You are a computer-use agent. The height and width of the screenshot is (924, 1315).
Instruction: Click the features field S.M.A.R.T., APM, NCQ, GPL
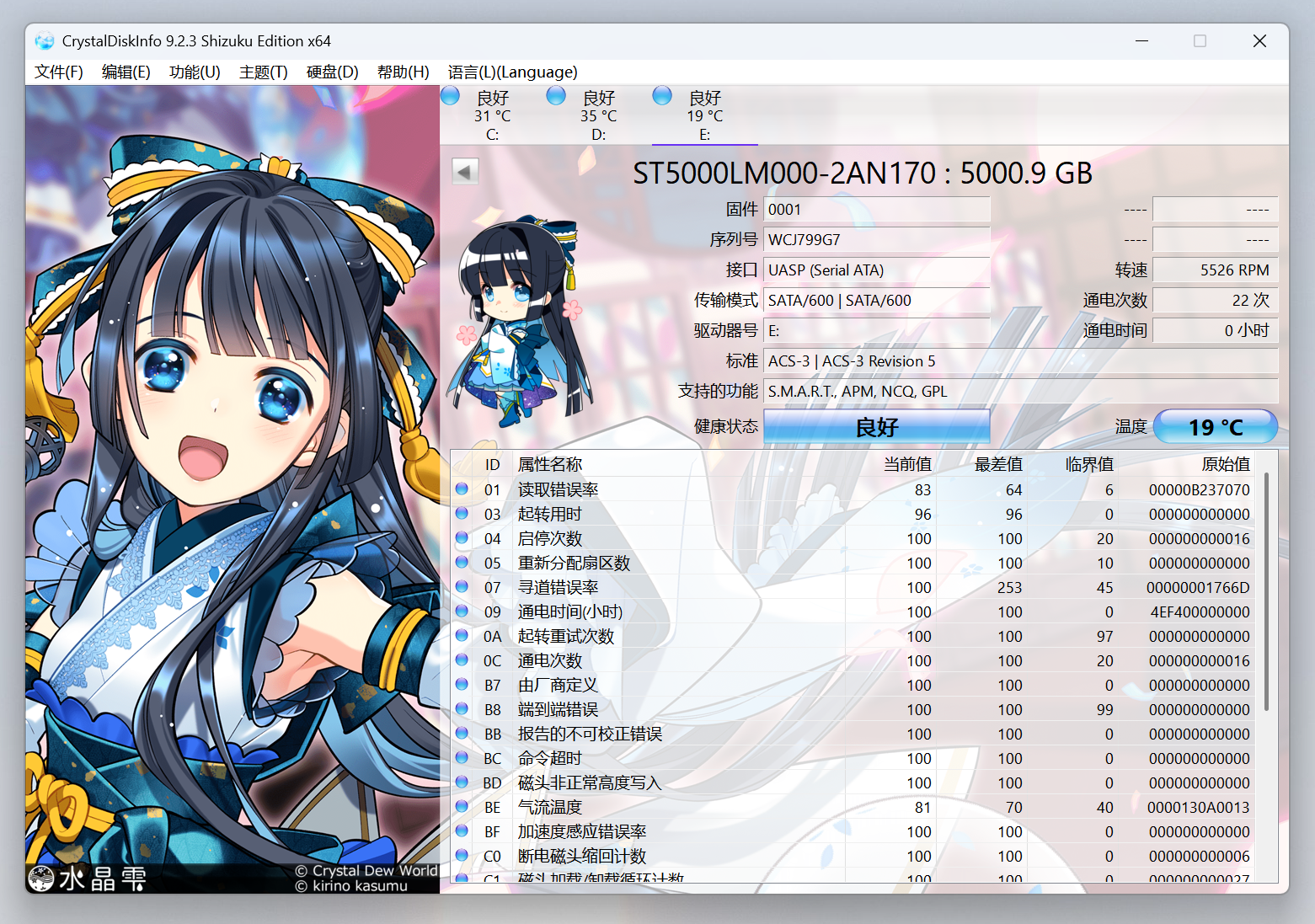pos(1021,391)
